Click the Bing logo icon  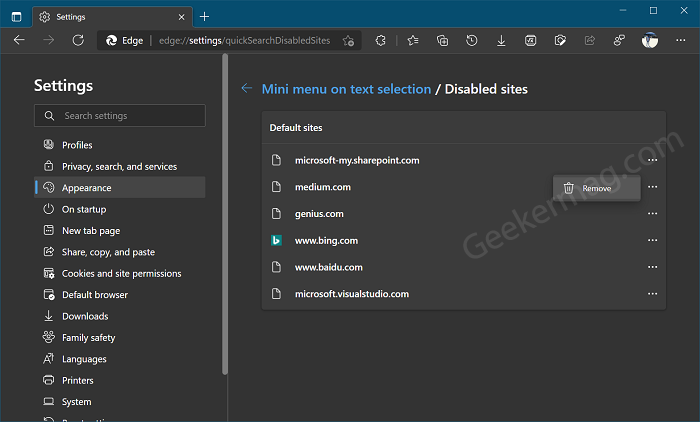click(x=276, y=240)
